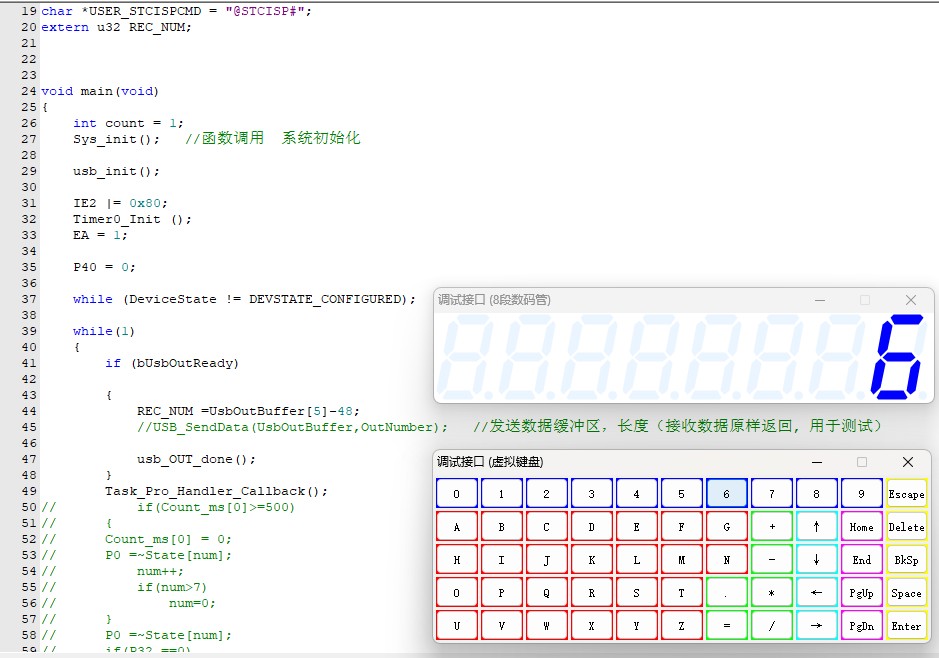Click the letter B key

[x=502, y=527]
